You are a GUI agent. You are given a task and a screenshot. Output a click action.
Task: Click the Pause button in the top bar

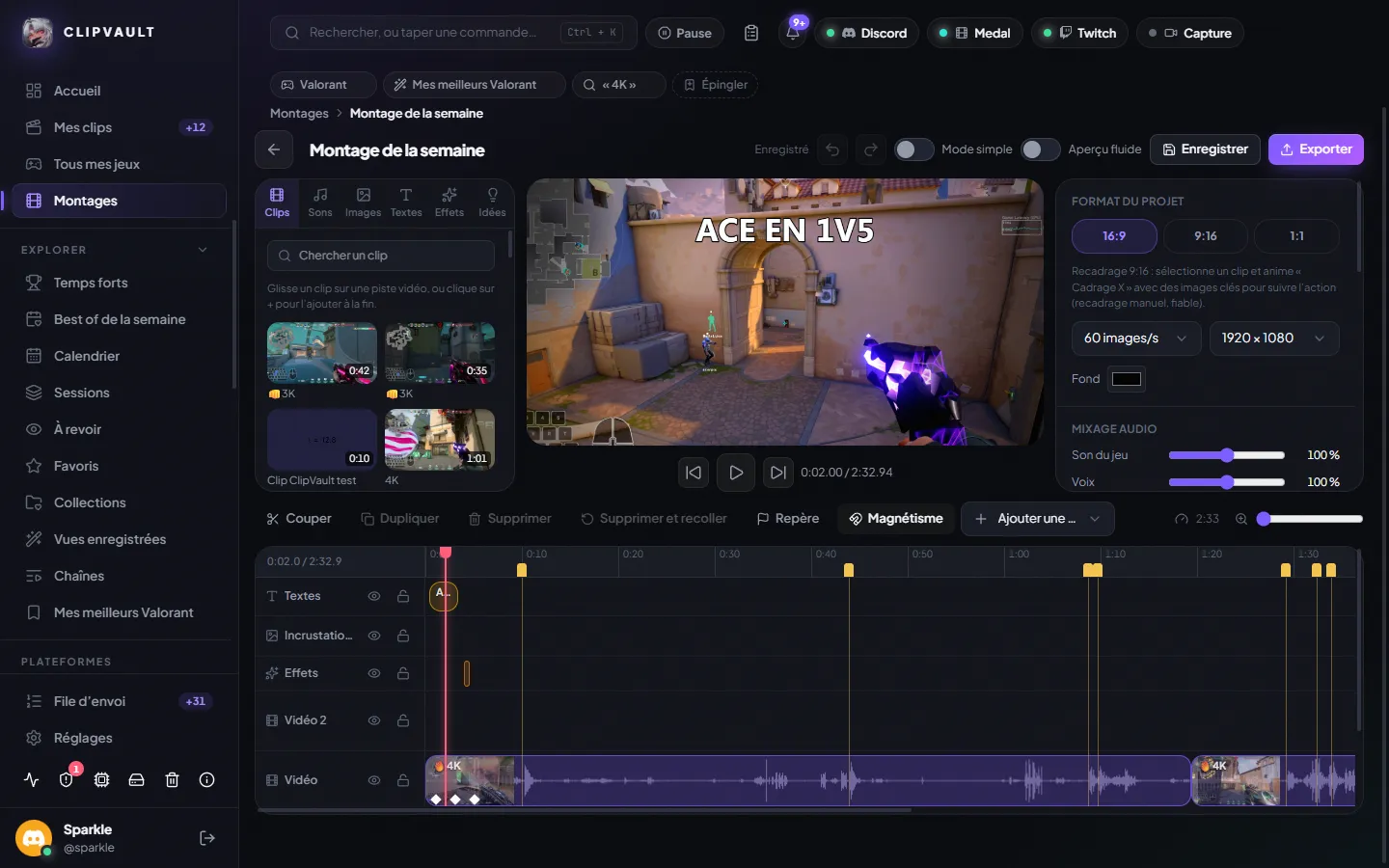pyautogui.click(x=685, y=33)
